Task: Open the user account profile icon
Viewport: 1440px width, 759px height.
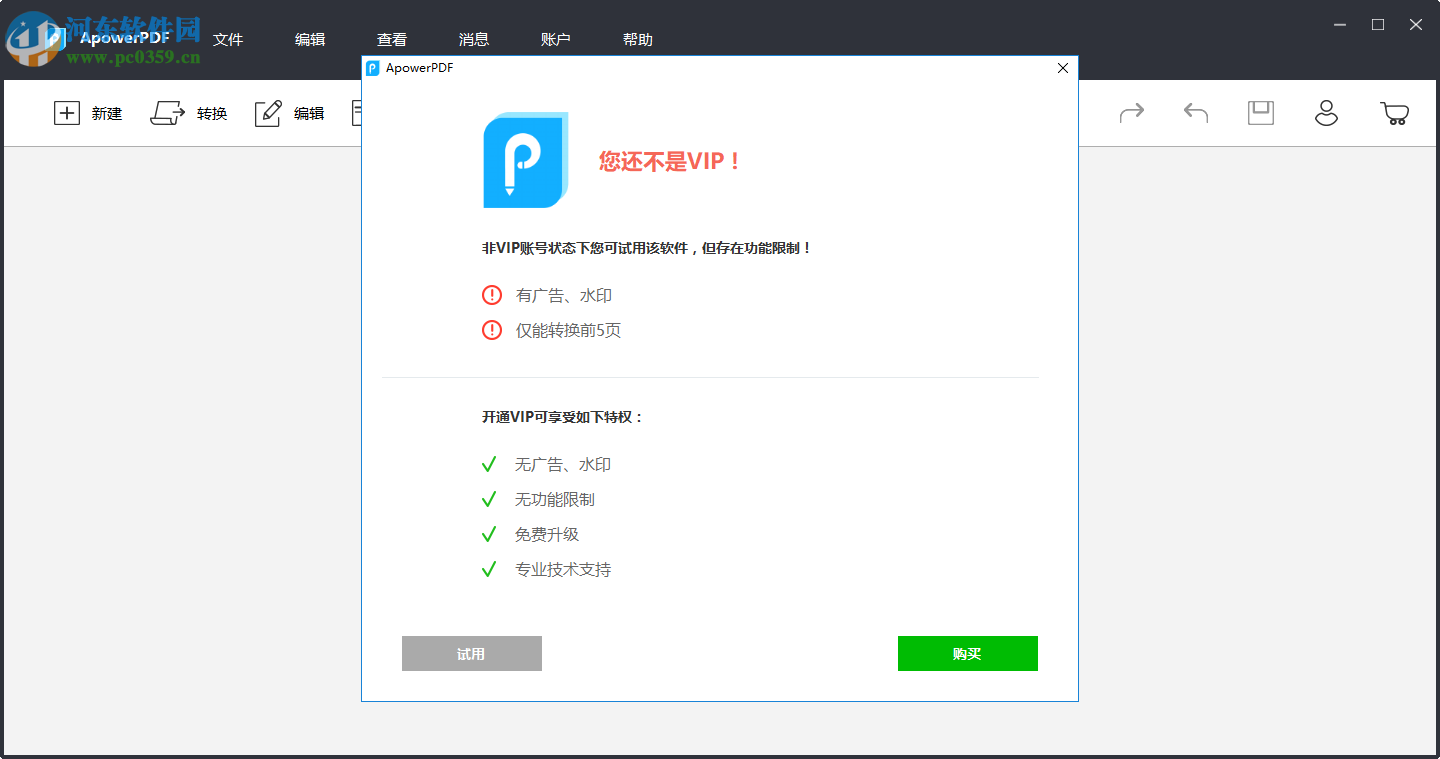Action: (1326, 113)
